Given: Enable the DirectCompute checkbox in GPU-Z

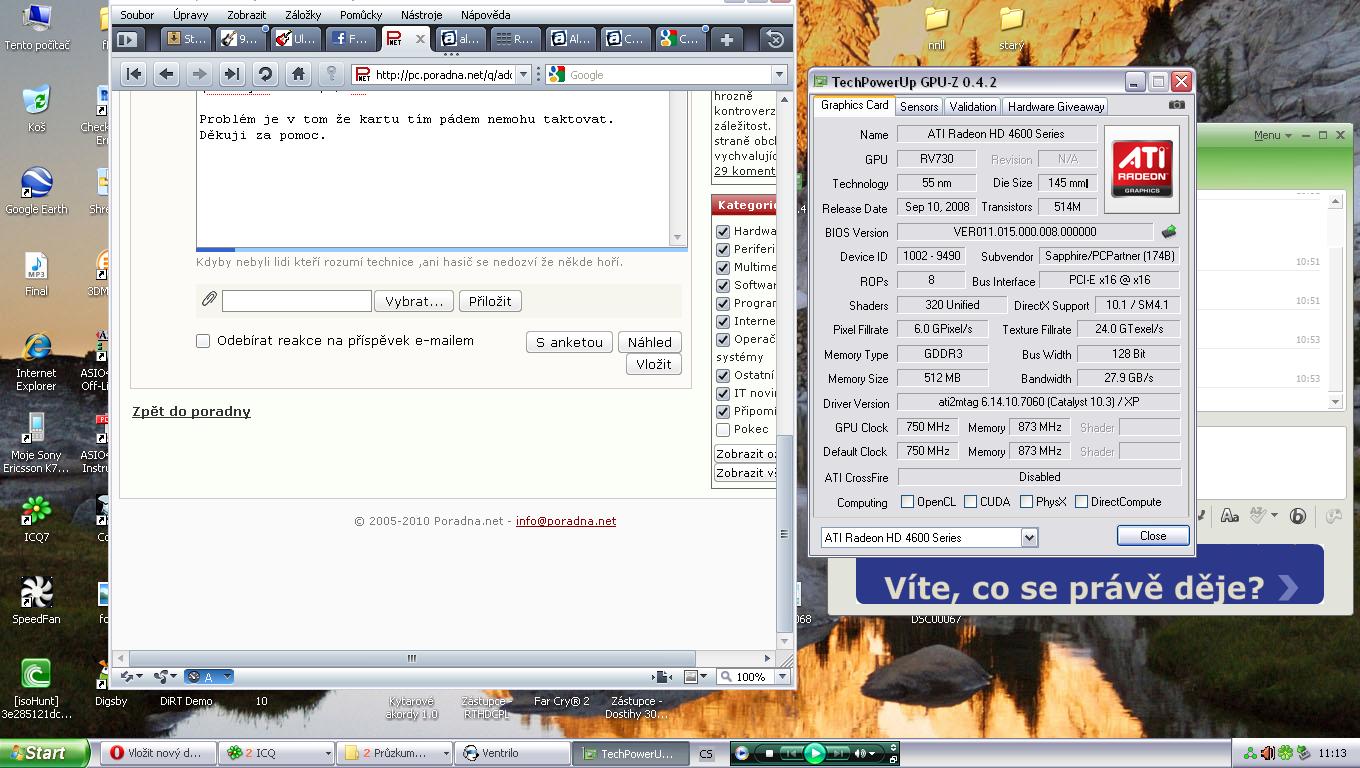Looking at the screenshot, I should coord(1081,502).
